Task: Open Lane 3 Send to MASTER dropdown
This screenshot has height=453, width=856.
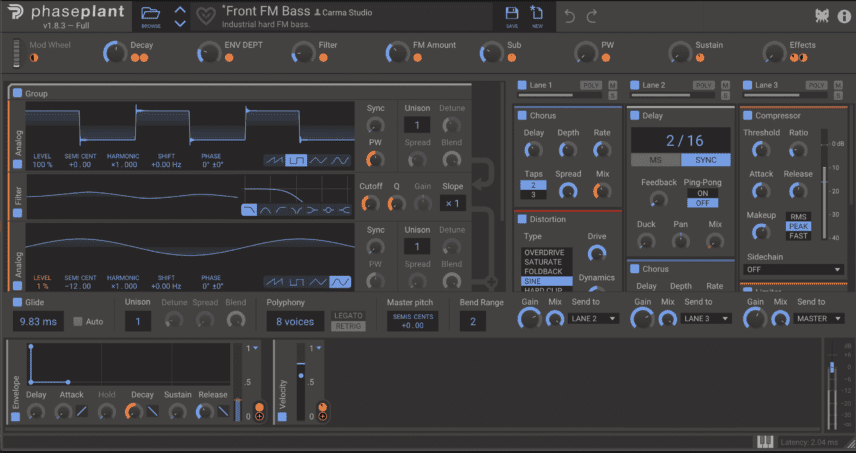Action: pyautogui.click(x=819, y=318)
